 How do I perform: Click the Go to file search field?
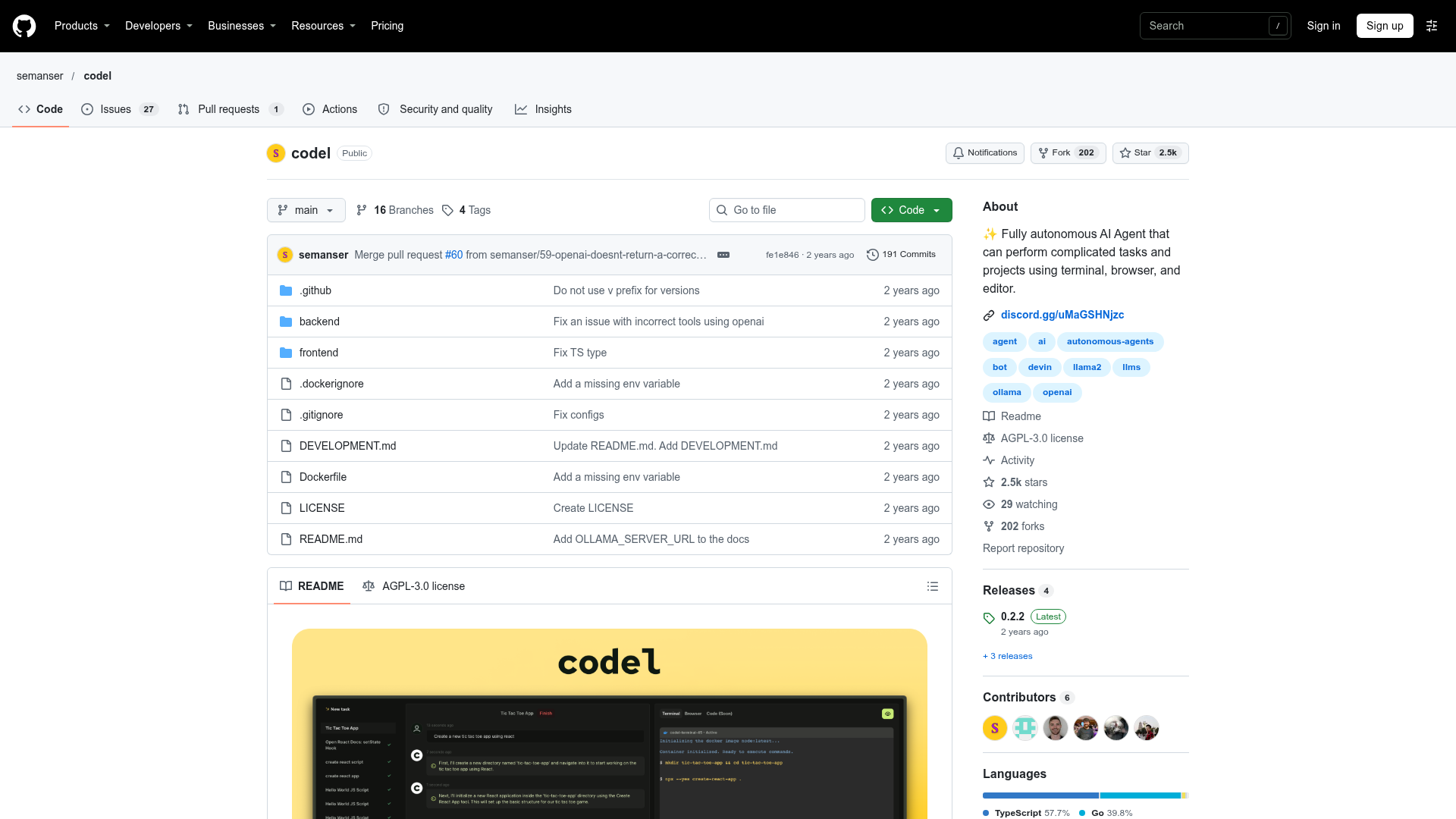coord(787,210)
